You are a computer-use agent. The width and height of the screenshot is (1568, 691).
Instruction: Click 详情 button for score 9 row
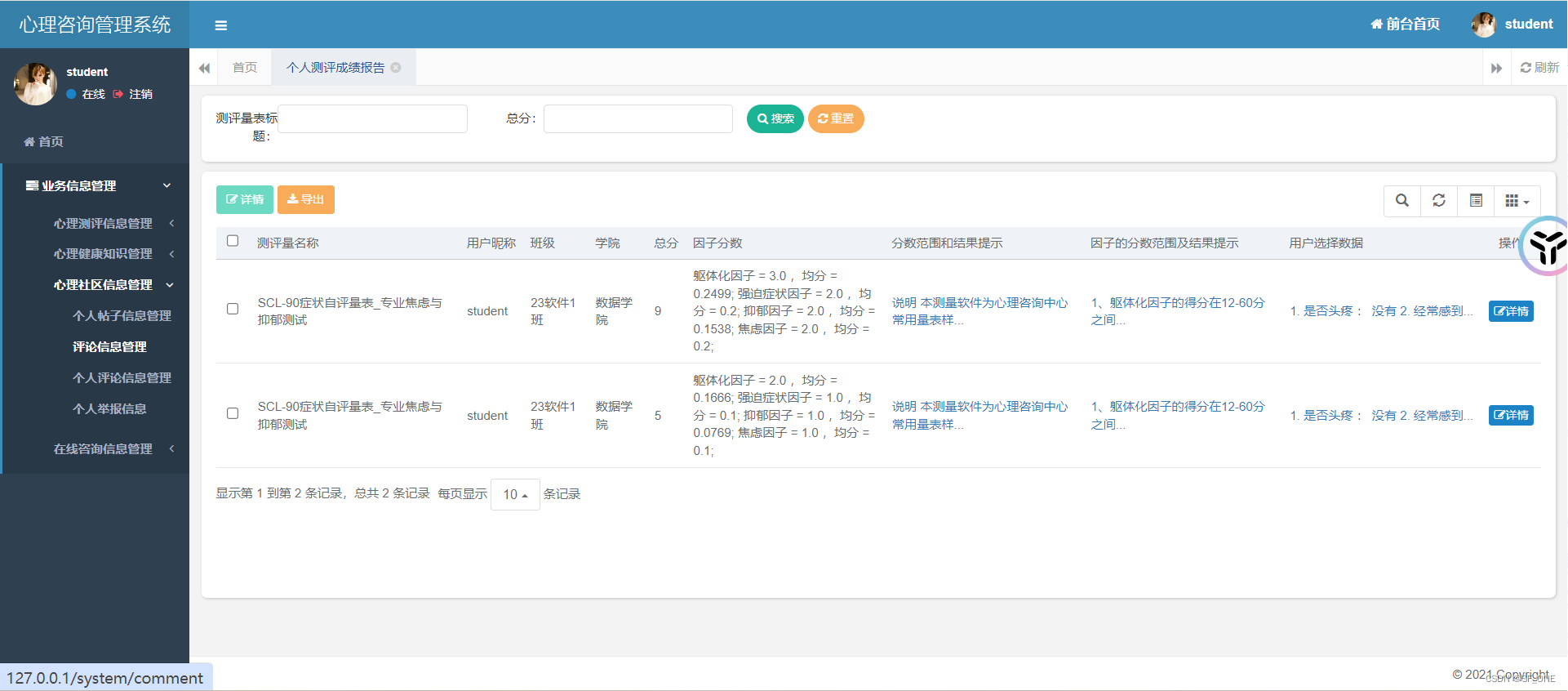tap(1511, 311)
